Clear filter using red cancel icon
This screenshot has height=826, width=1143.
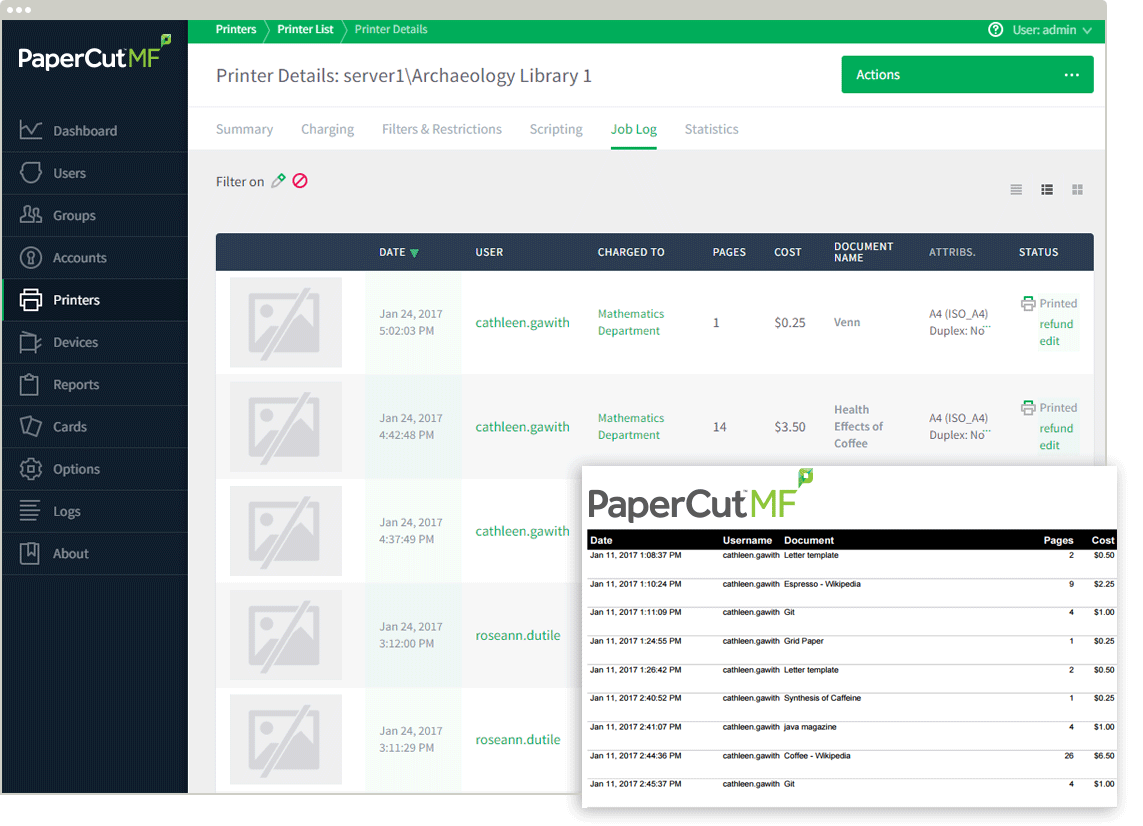(x=300, y=181)
